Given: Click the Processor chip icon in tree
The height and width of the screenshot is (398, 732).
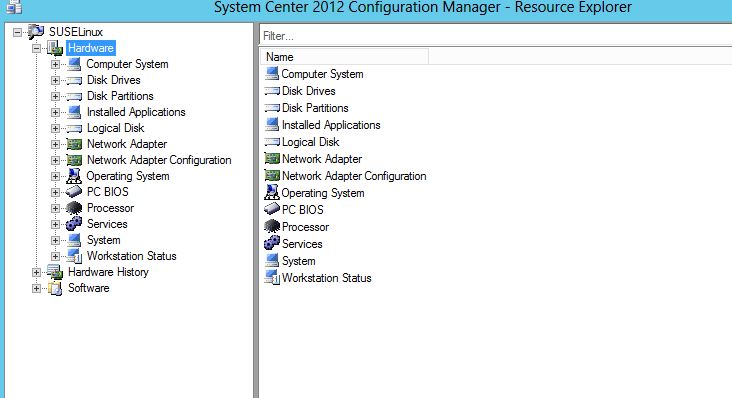Looking at the screenshot, I should [74, 208].
